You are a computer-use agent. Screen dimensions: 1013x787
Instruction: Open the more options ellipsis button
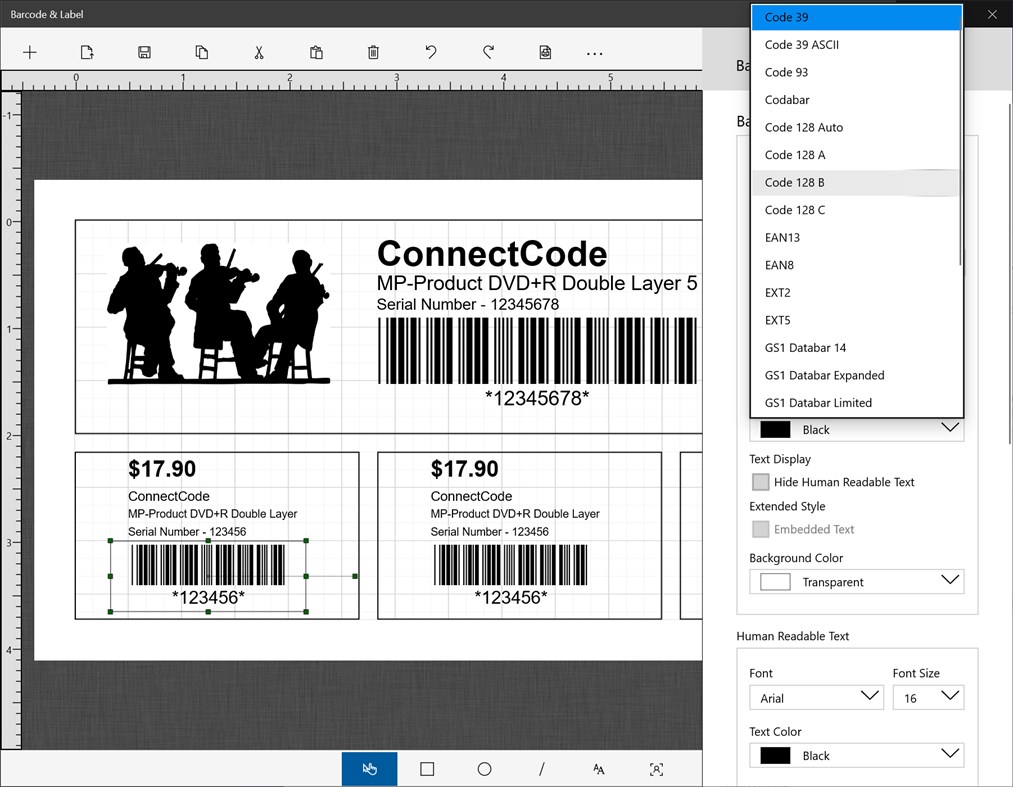click(x=594, y=52)
